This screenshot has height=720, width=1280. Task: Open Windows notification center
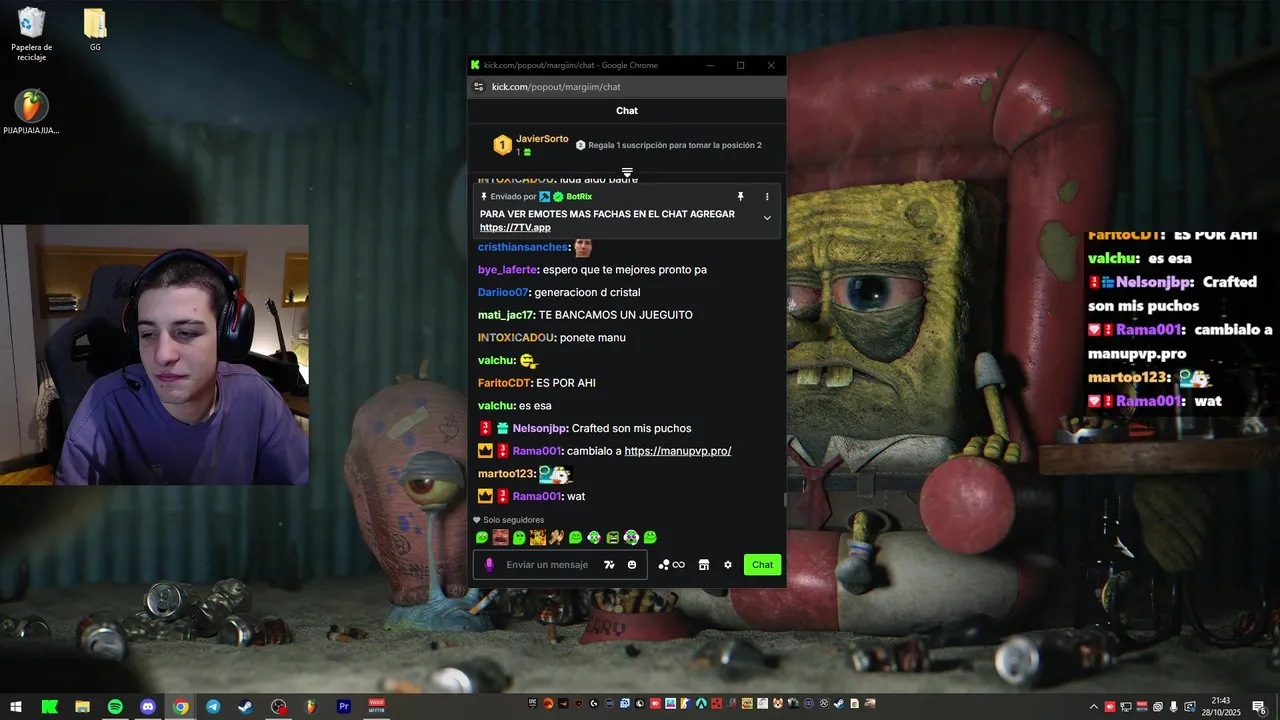tap(1258, 707)
